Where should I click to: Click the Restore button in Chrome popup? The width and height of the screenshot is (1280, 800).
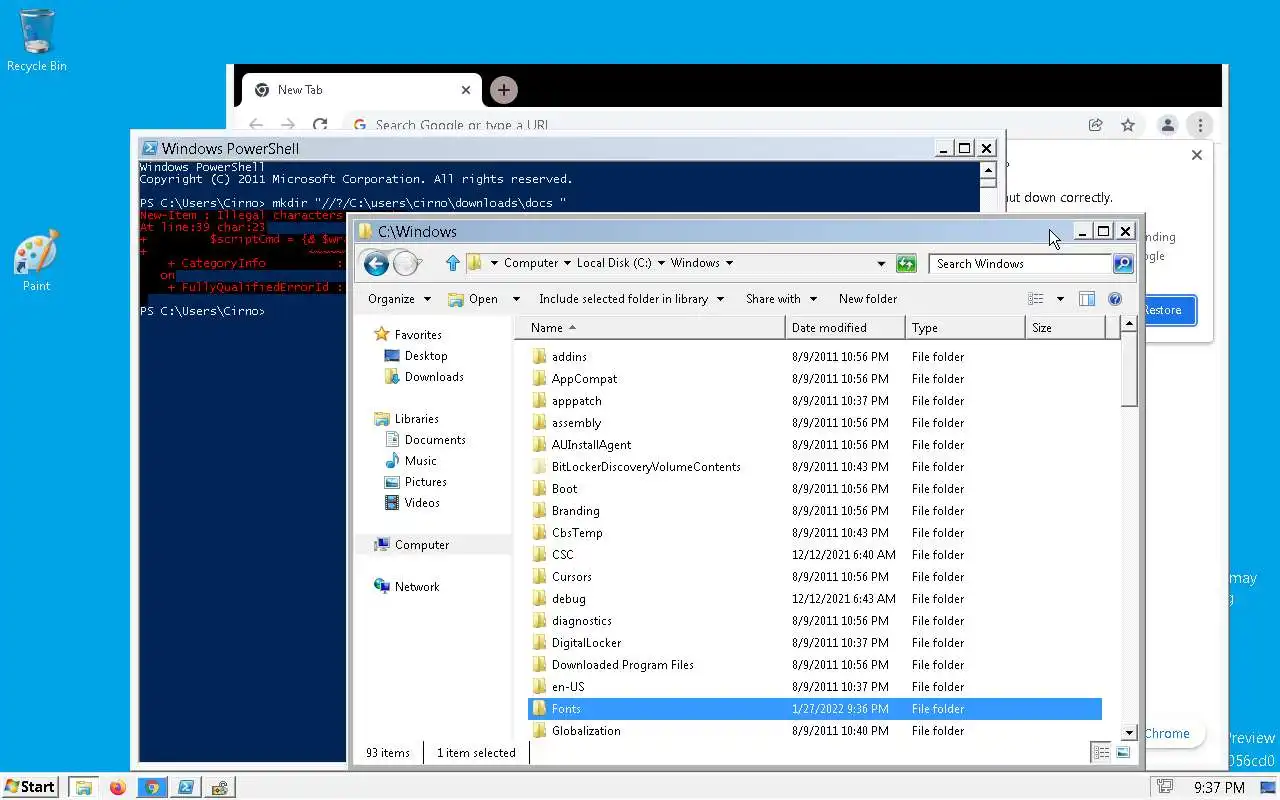pos(1162,310)
